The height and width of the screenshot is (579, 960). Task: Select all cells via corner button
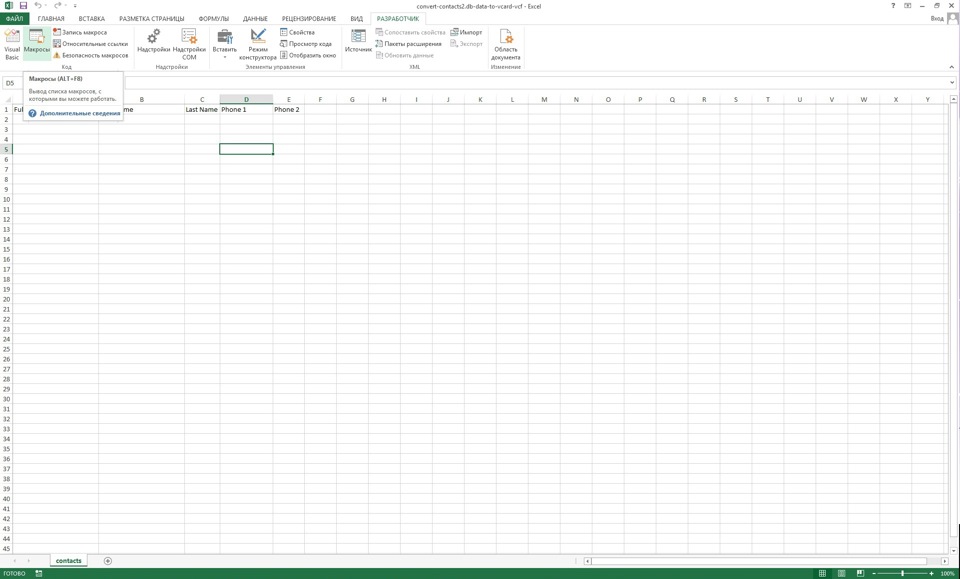click(6, 99)
